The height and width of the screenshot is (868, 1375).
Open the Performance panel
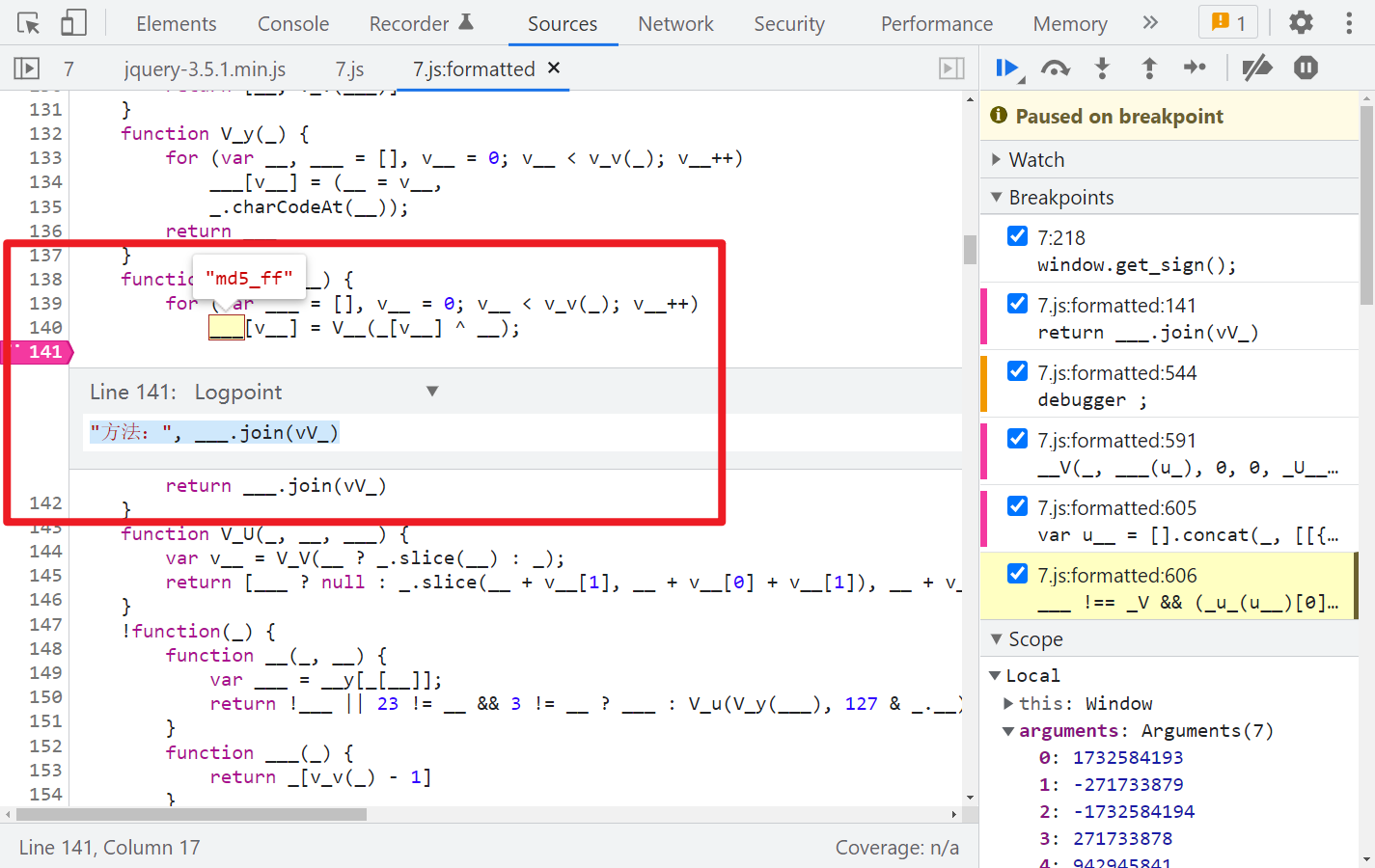click(937, 23)
